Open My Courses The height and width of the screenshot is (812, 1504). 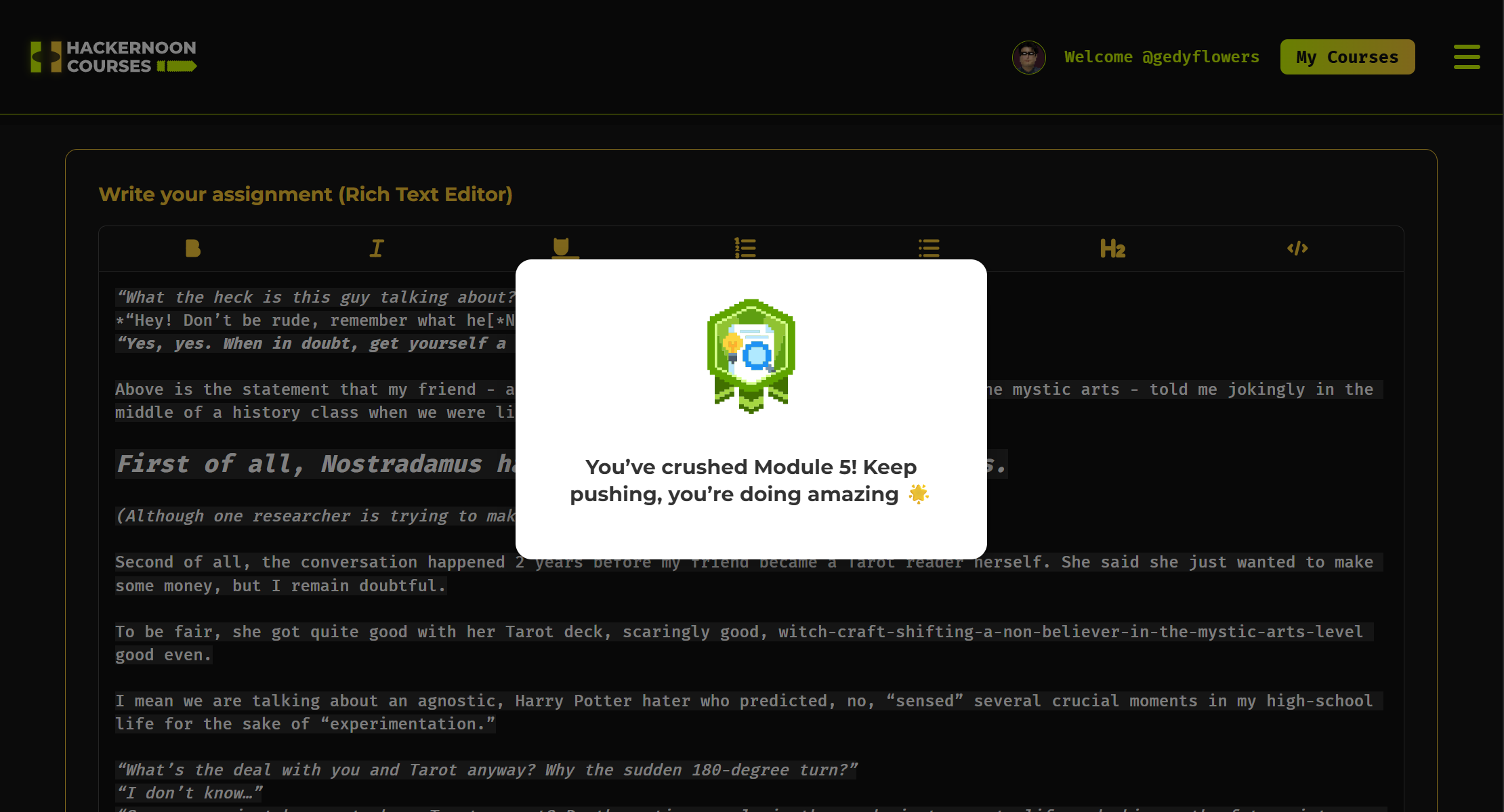(x=1347, y=57)
